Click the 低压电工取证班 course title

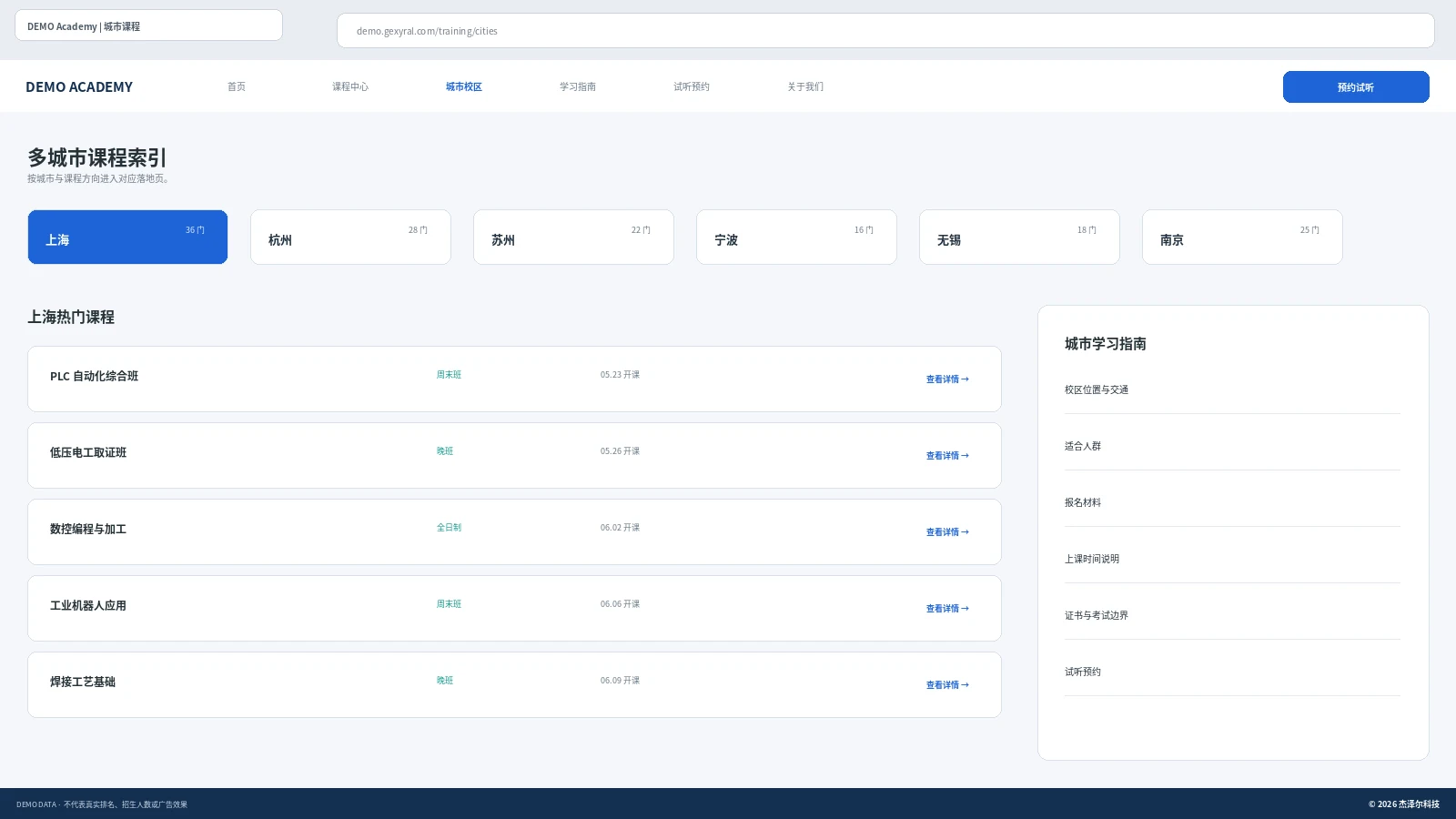tap(88, 452)
